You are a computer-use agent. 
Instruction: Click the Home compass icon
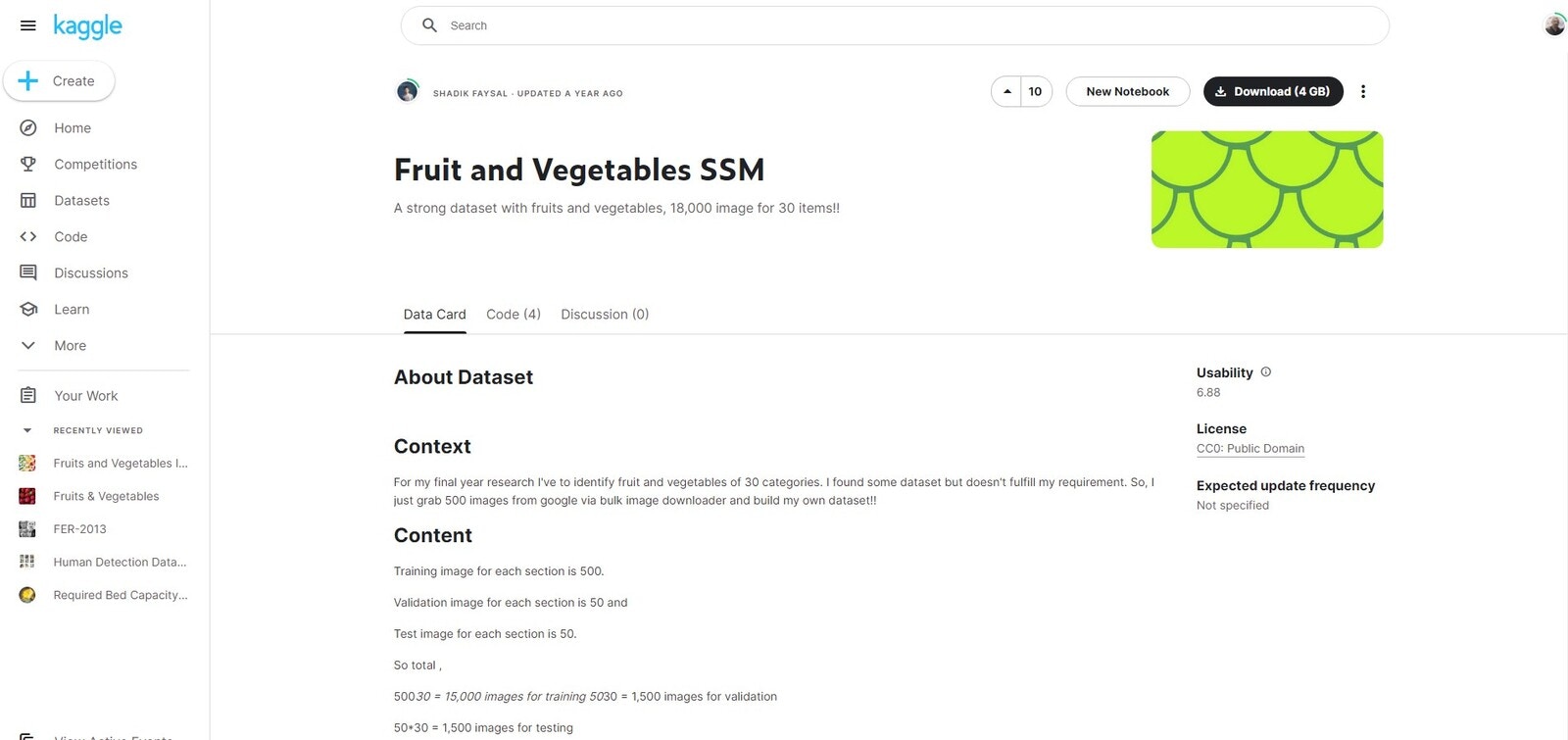point(28,127)
